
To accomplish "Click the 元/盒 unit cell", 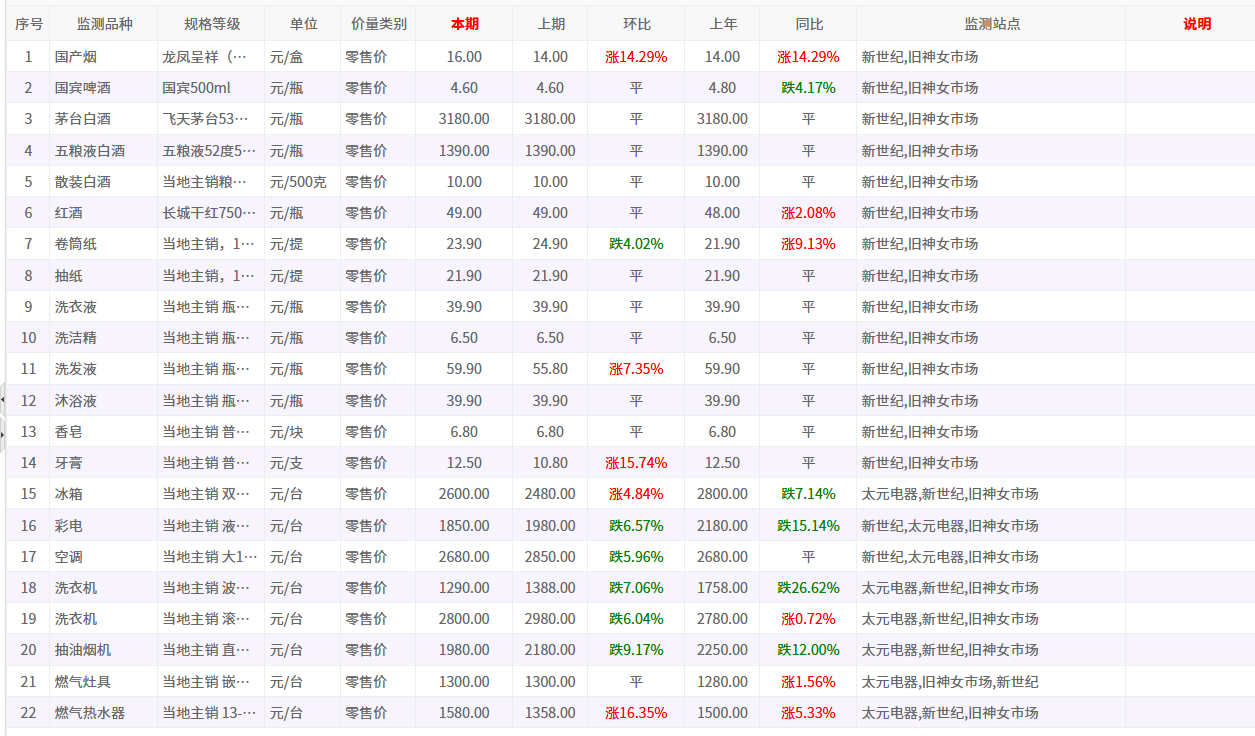I will click(x=303, y=57).
